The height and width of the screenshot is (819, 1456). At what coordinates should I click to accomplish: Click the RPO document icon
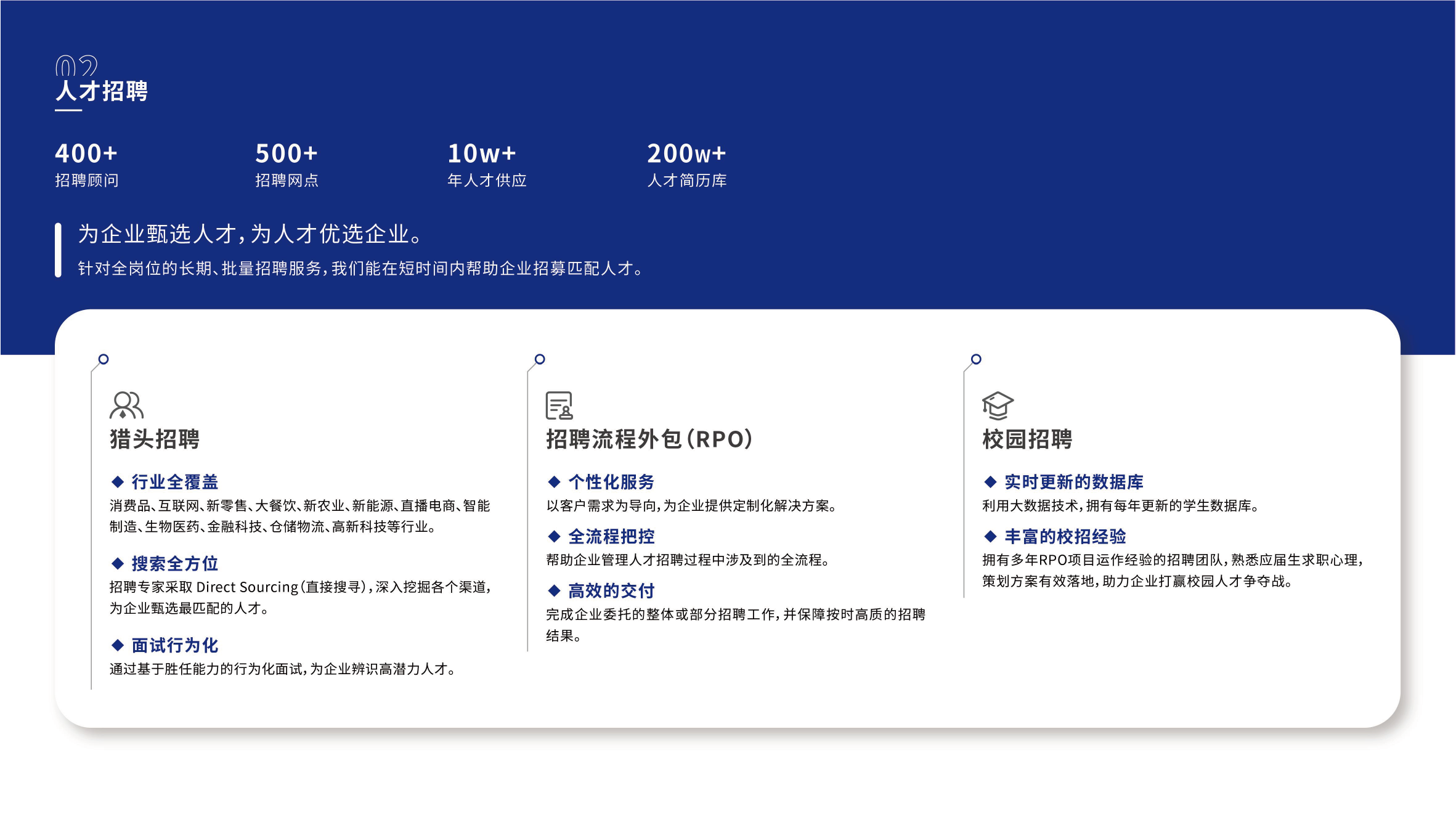point(559,405)
